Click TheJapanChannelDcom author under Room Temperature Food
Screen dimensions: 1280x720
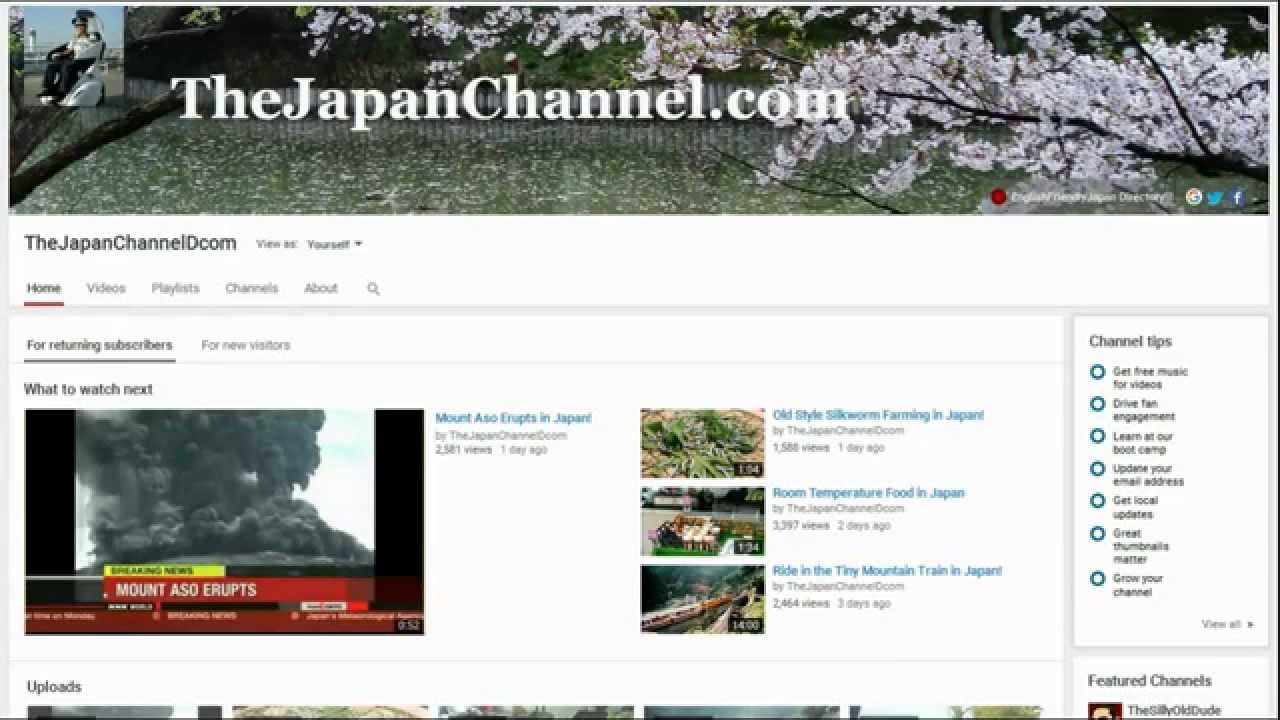click(845, 508)
